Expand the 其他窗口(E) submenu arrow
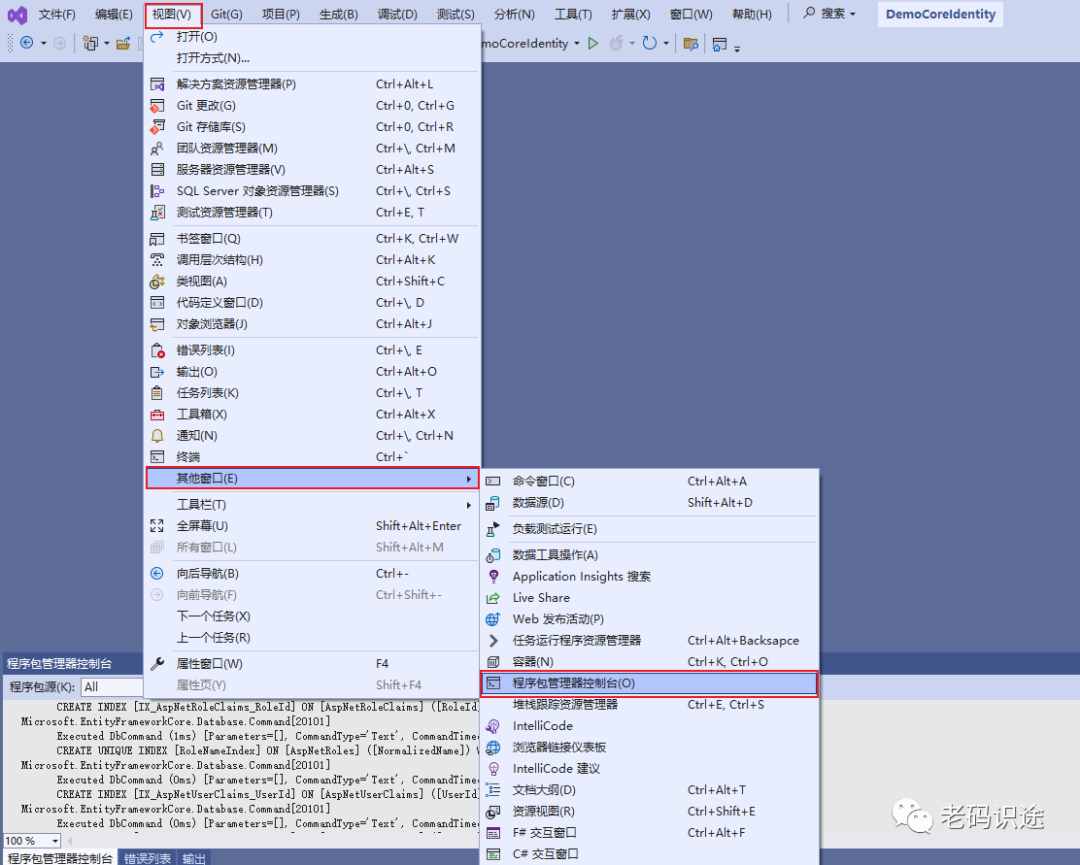The height and width of the screenshot is (865, 1080). (x=468, y=479)
